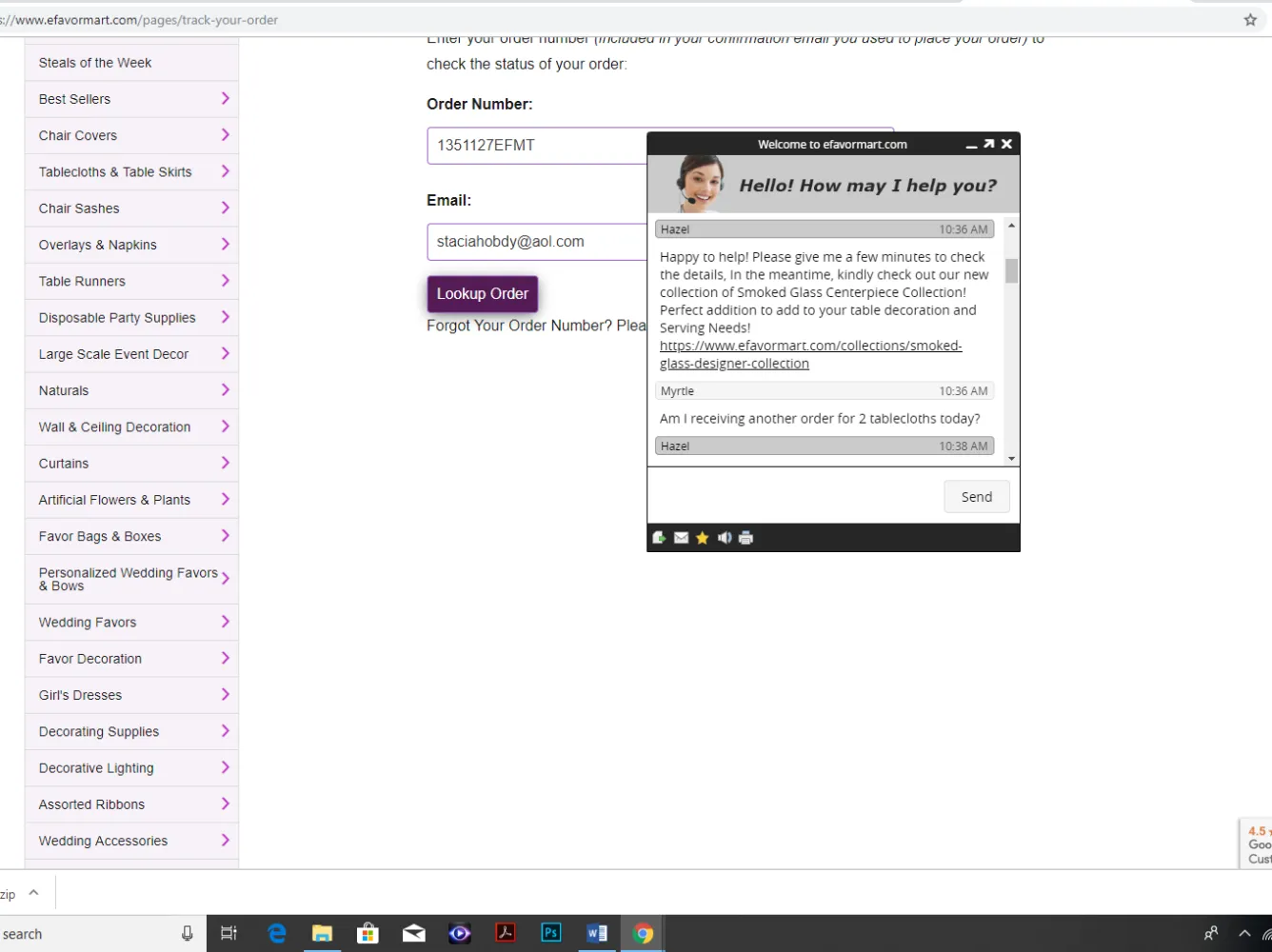Click the taskbar microphone search icon

point(188,934)
